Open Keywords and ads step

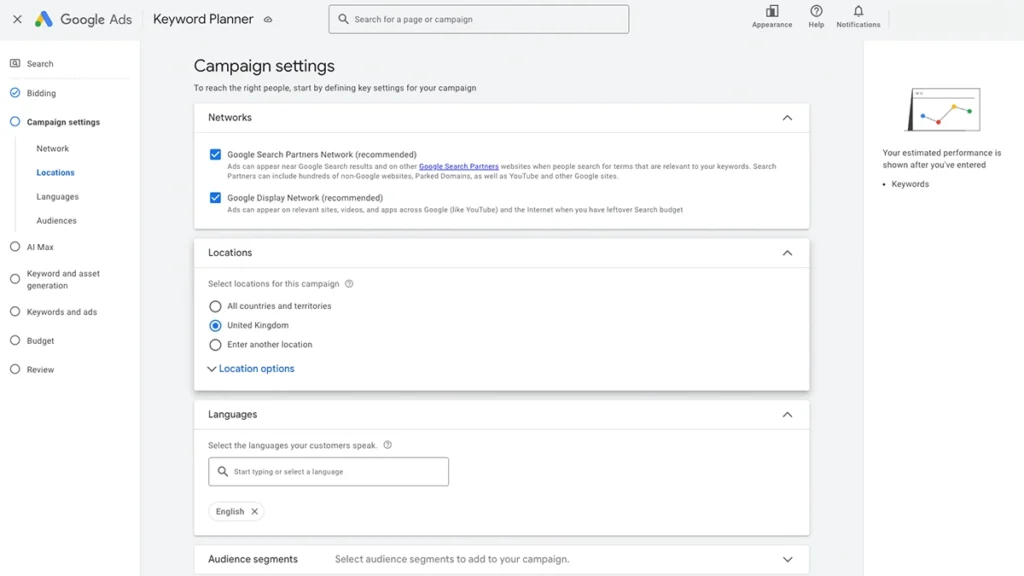tap(62, 312)
